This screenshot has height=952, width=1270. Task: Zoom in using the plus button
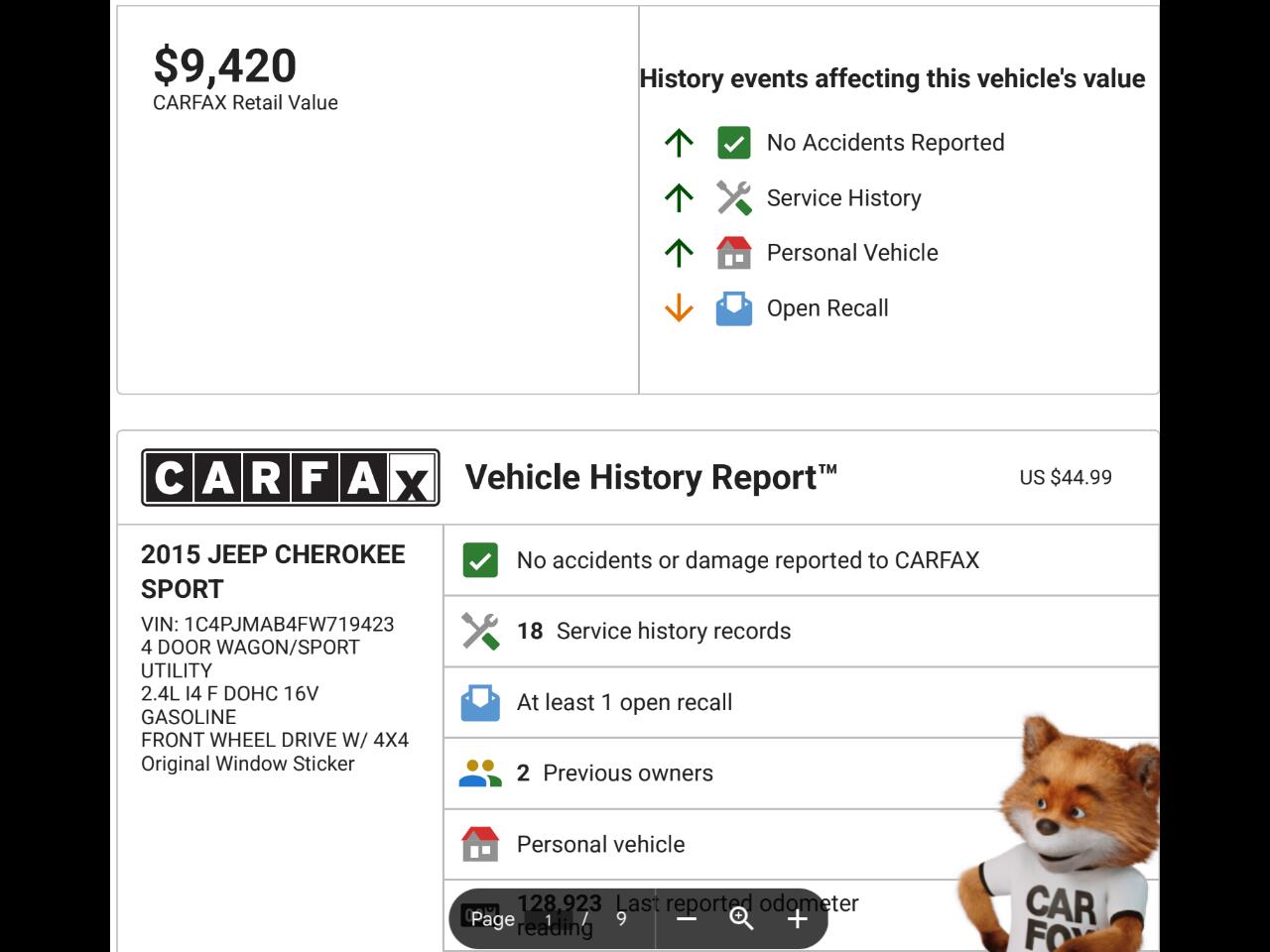tap(798, 919)
